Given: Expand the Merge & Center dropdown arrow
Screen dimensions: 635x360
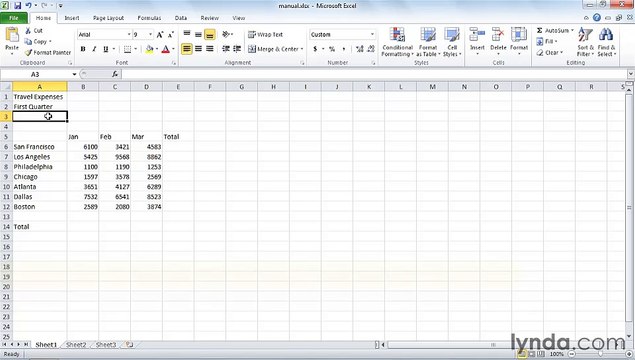Looking at the screenshot, I should pos(302,49).
